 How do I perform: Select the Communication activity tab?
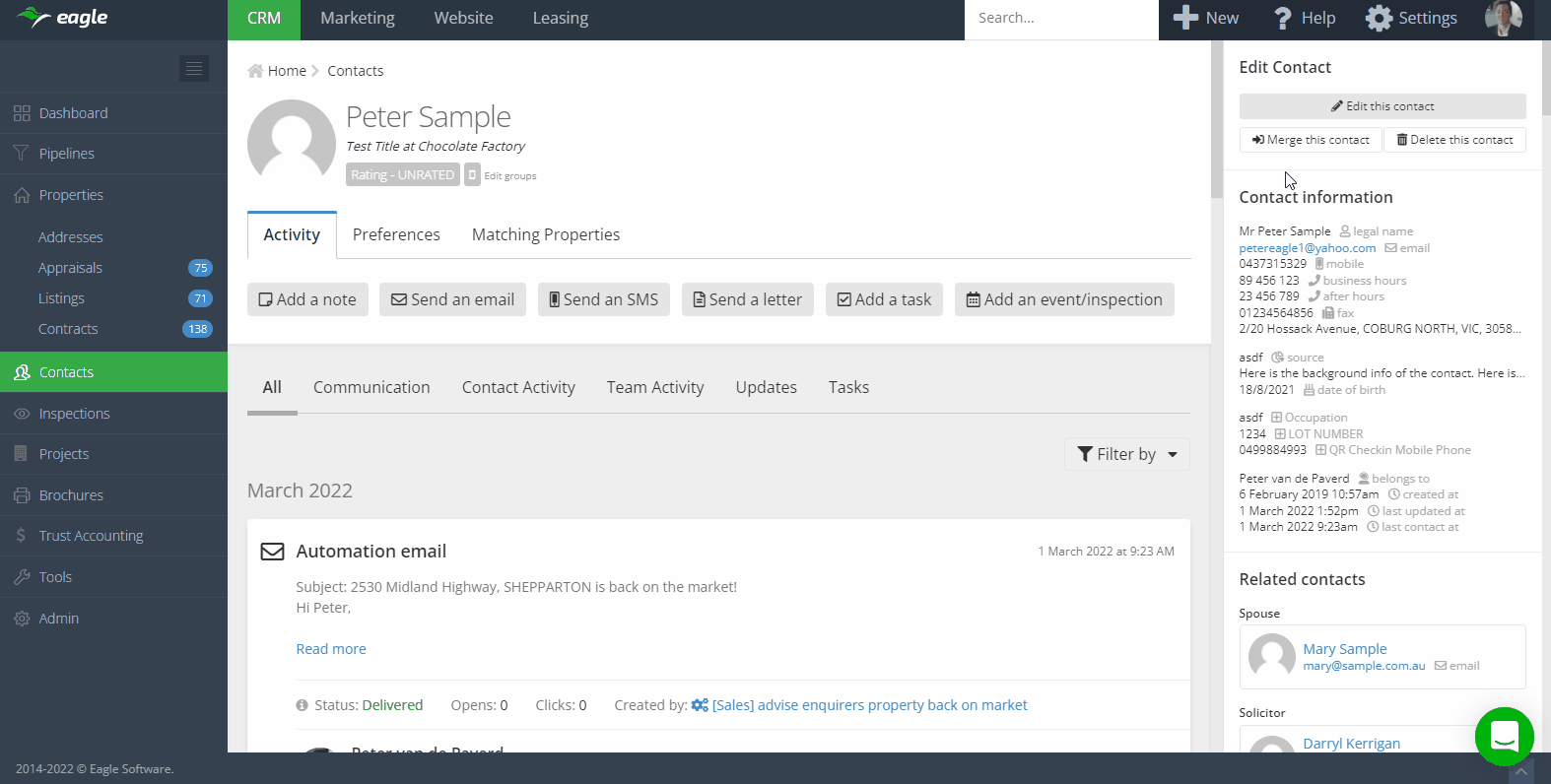pos(371,387)
